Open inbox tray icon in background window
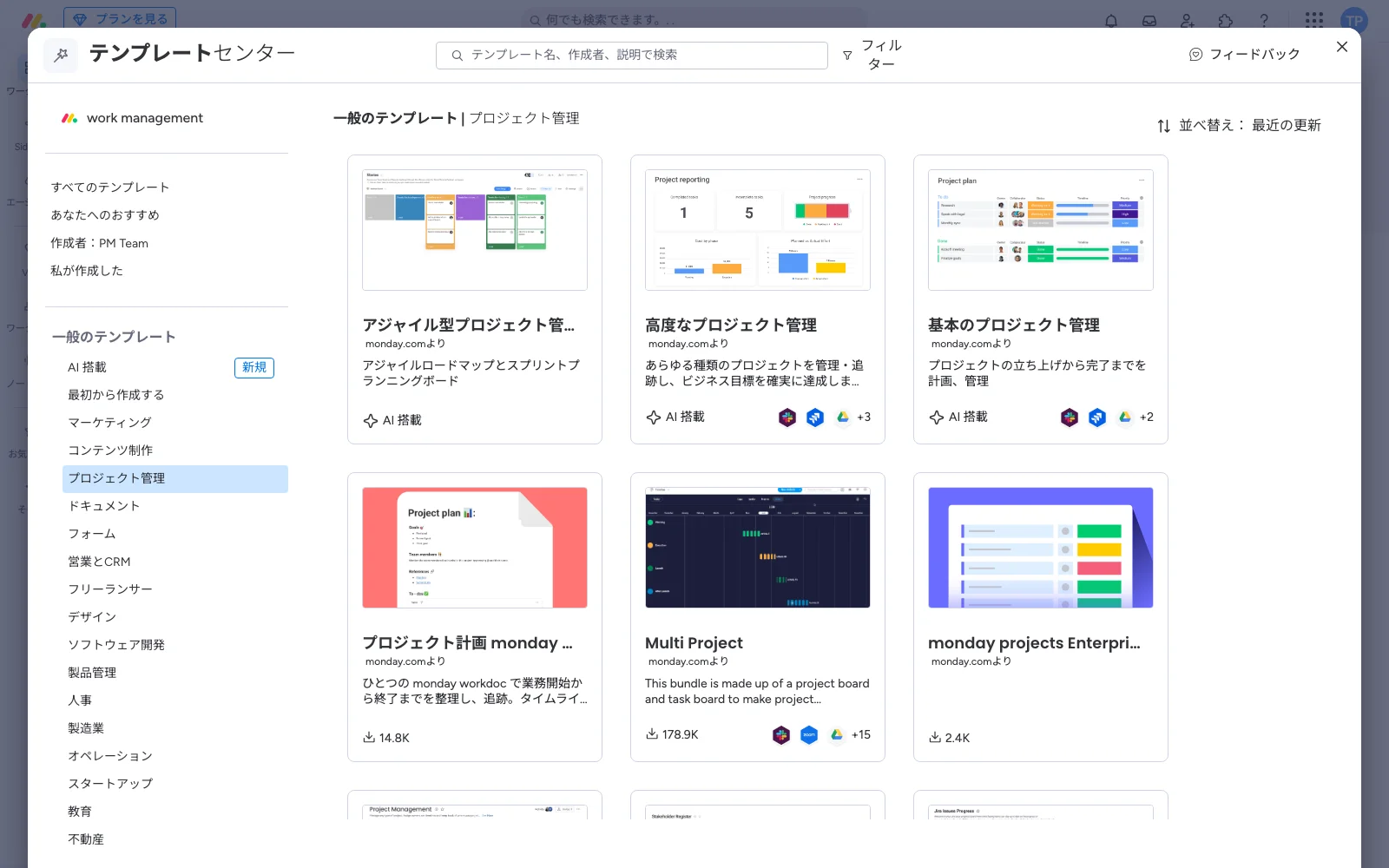Viewport: 1389px width, 868px height. tap(1149, 21)
